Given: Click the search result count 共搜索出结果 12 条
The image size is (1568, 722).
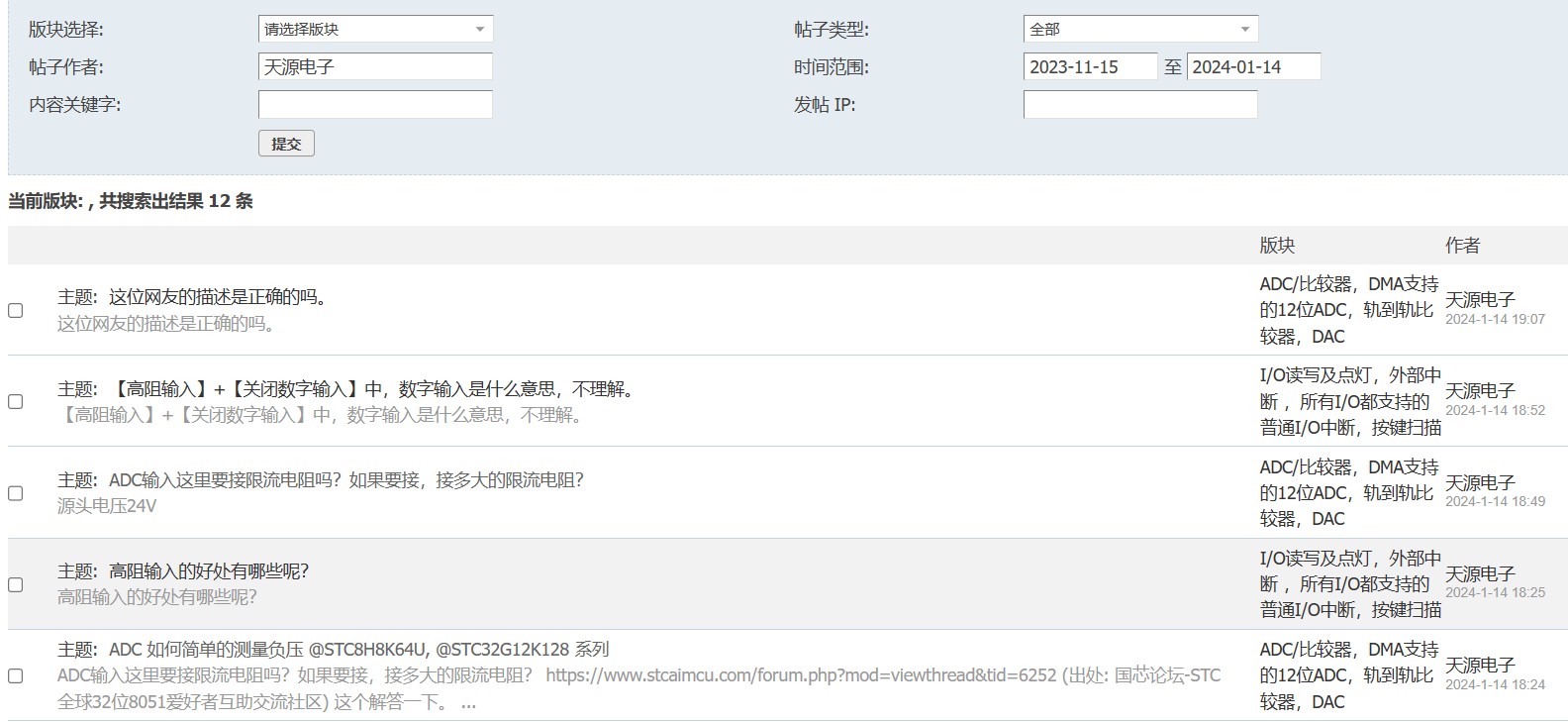Looking at the screenshot, I should [176, 201].
